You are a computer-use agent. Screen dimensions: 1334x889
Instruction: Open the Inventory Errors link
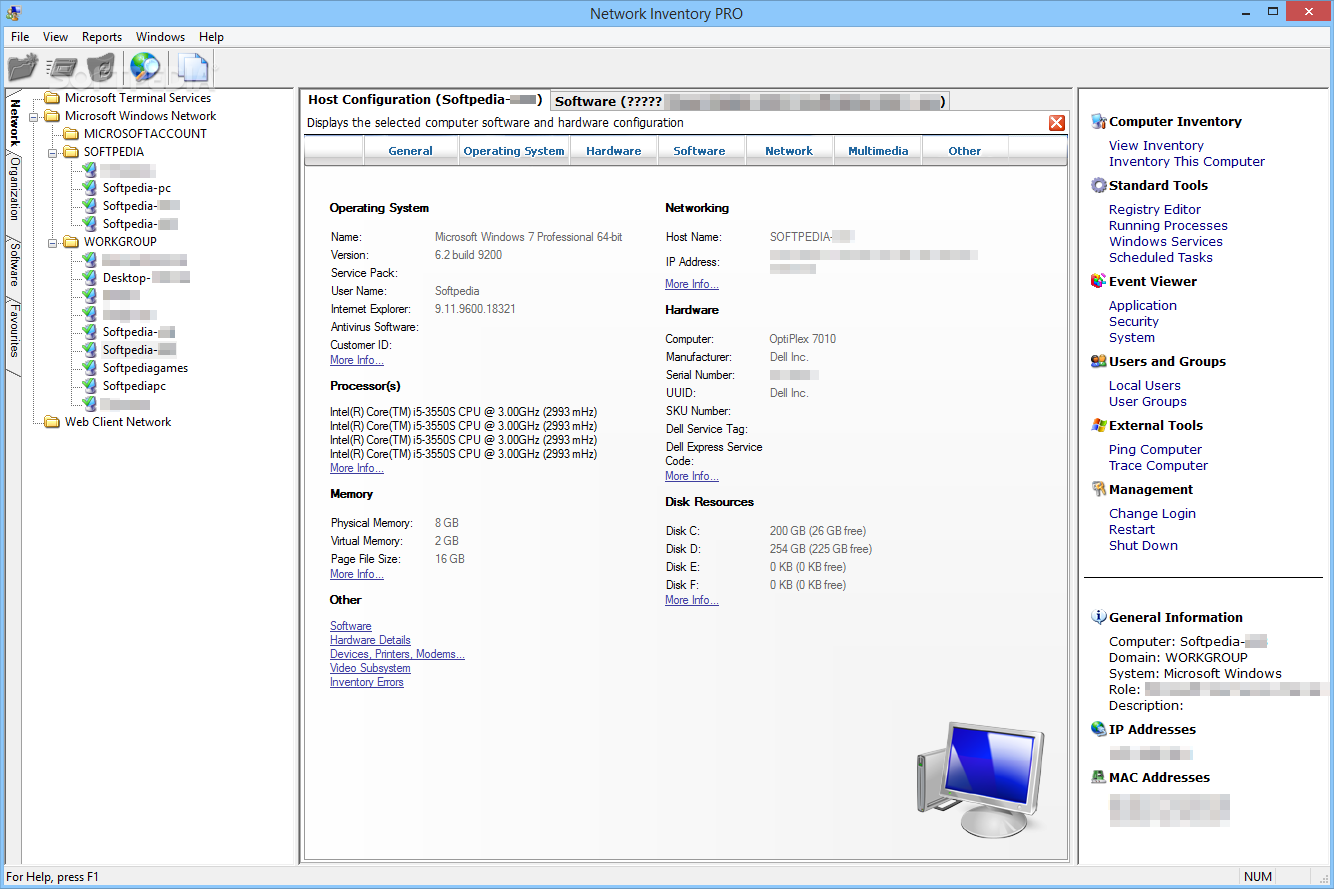tap(367, 682)
